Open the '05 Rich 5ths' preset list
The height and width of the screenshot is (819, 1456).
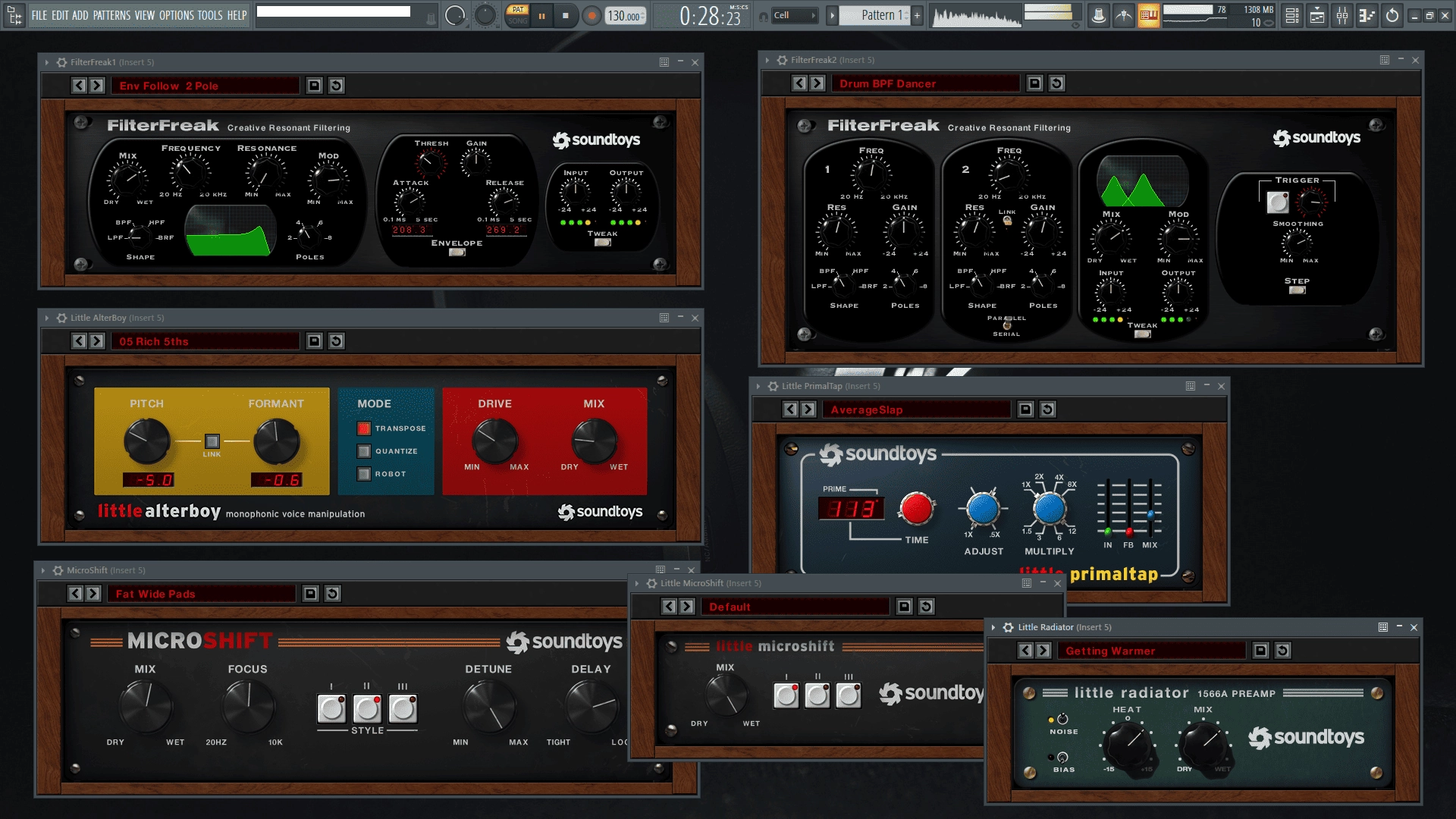pos(206,341)
